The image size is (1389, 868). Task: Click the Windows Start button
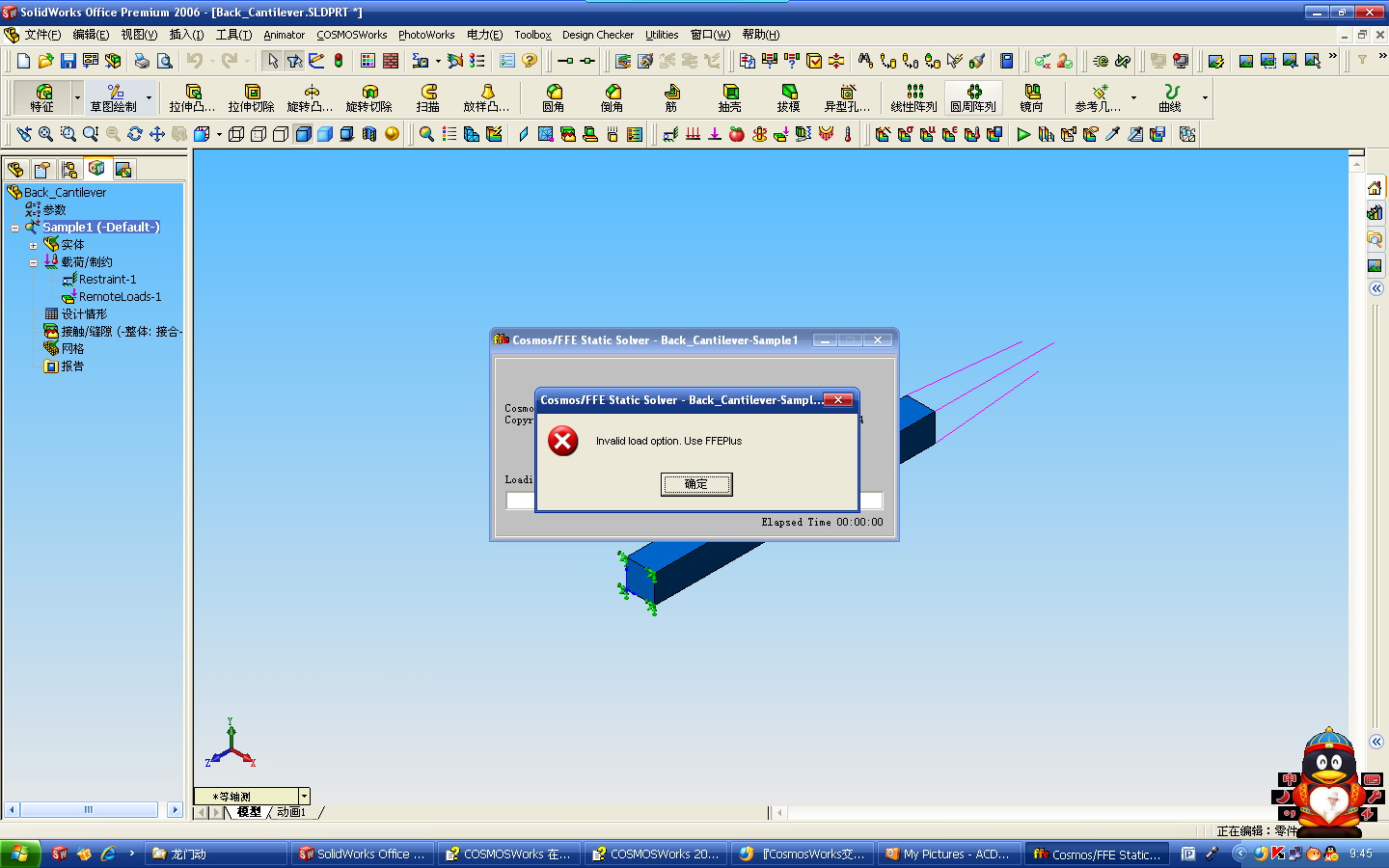[20, 854]
